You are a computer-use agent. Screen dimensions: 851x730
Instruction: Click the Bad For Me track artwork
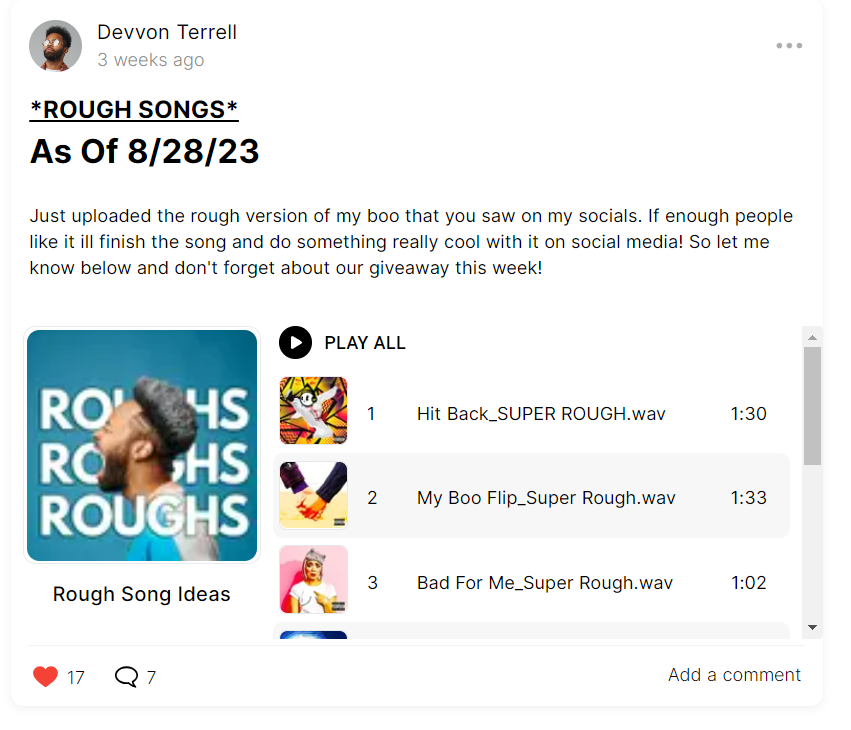point(314,579)
